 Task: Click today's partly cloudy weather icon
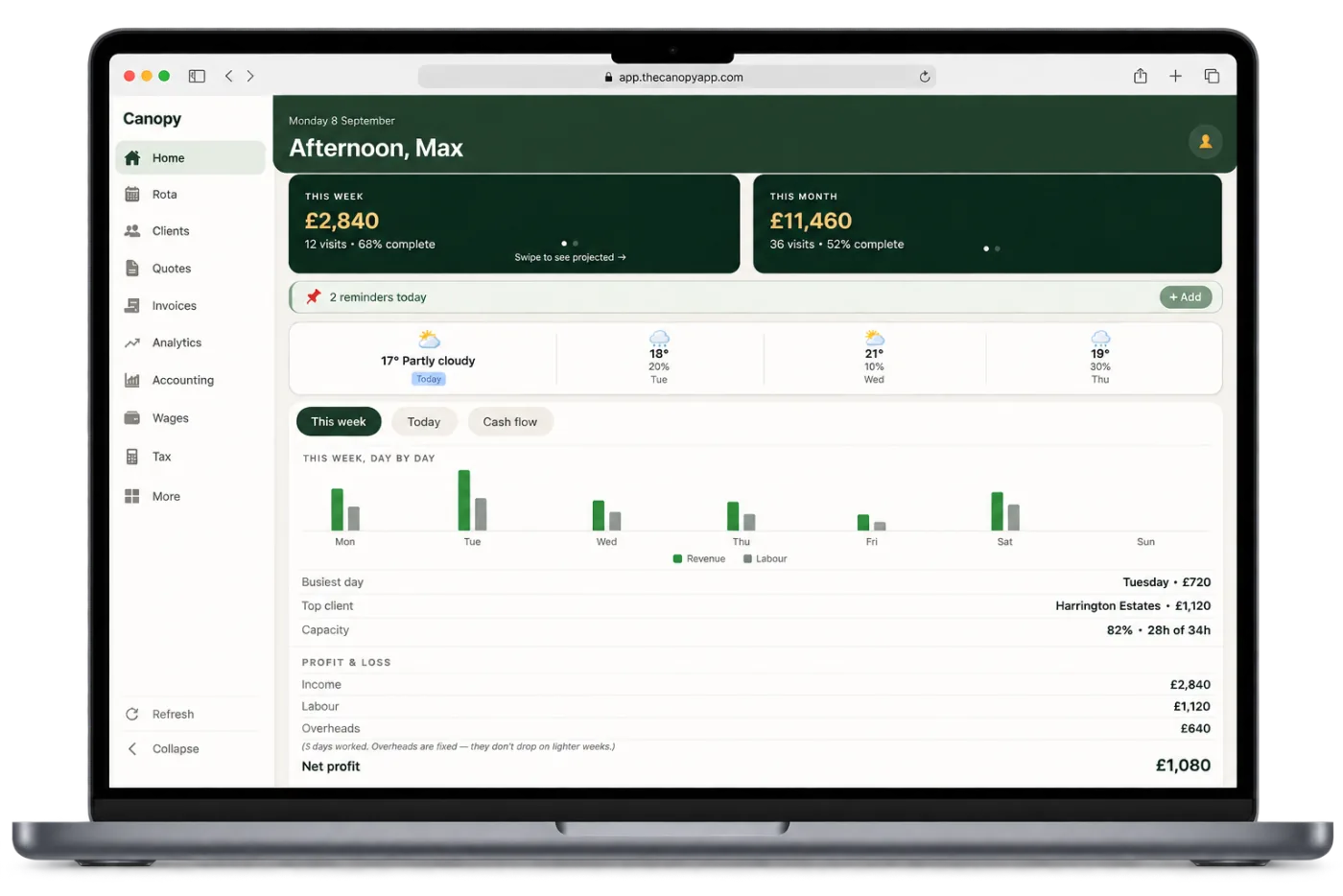click(x=429, y=340)
